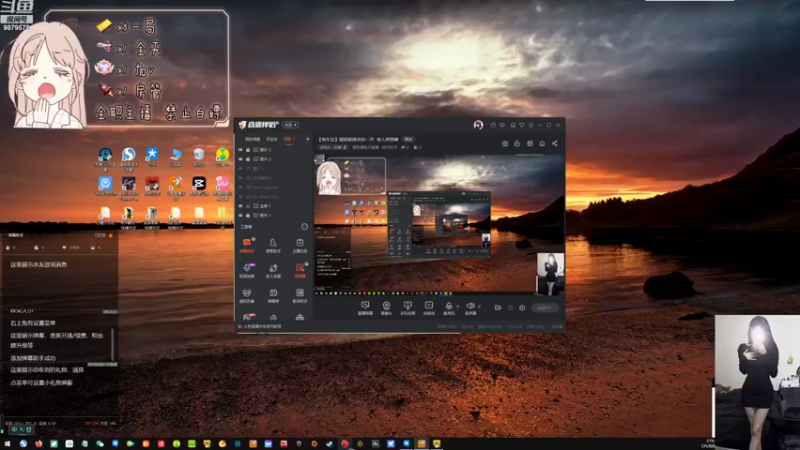
Task: Mute the speaker in bottom bar
Action: 470,307
